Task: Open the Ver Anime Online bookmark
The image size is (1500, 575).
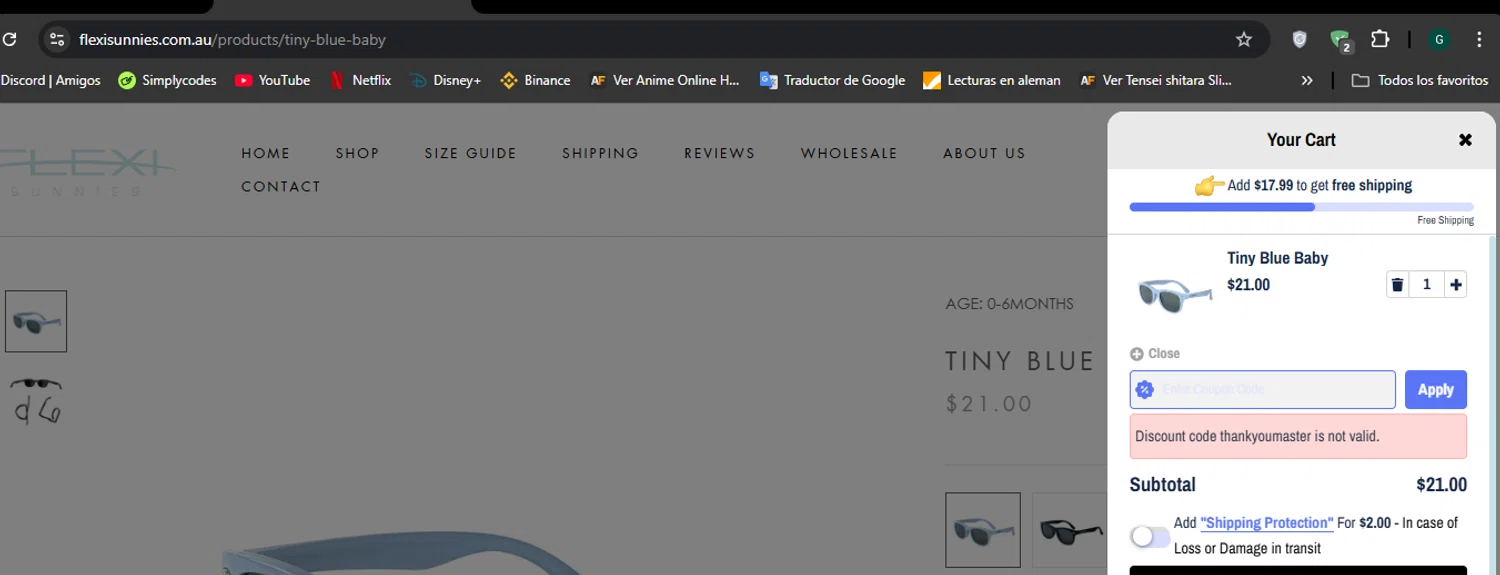Action: click(x=665, y=80)
